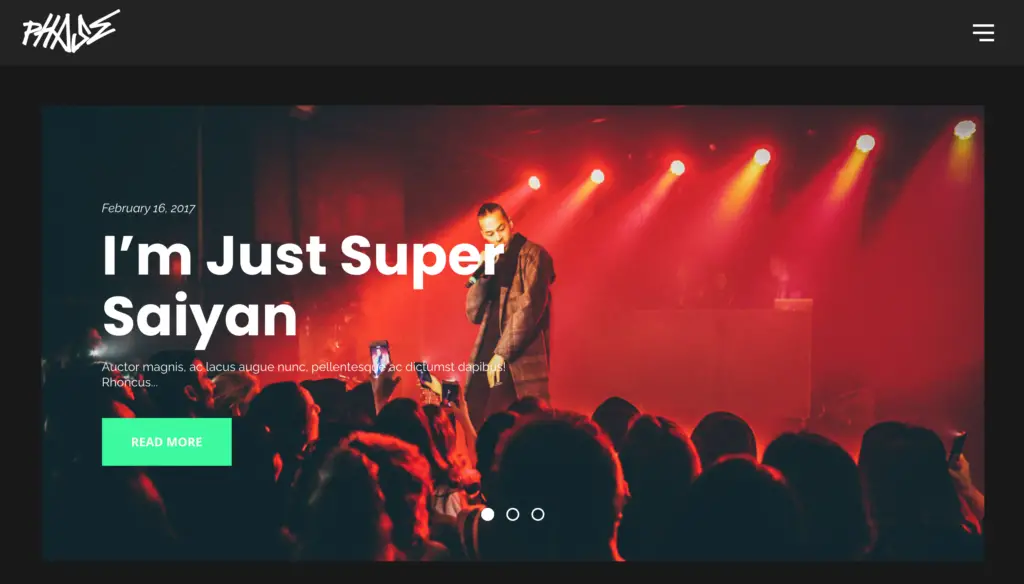Image resolution: width=1024 pixels, height=584 pixels.
Task: Open the "I'm Just Super Saiyan" headline
Action: click(303, 287)
